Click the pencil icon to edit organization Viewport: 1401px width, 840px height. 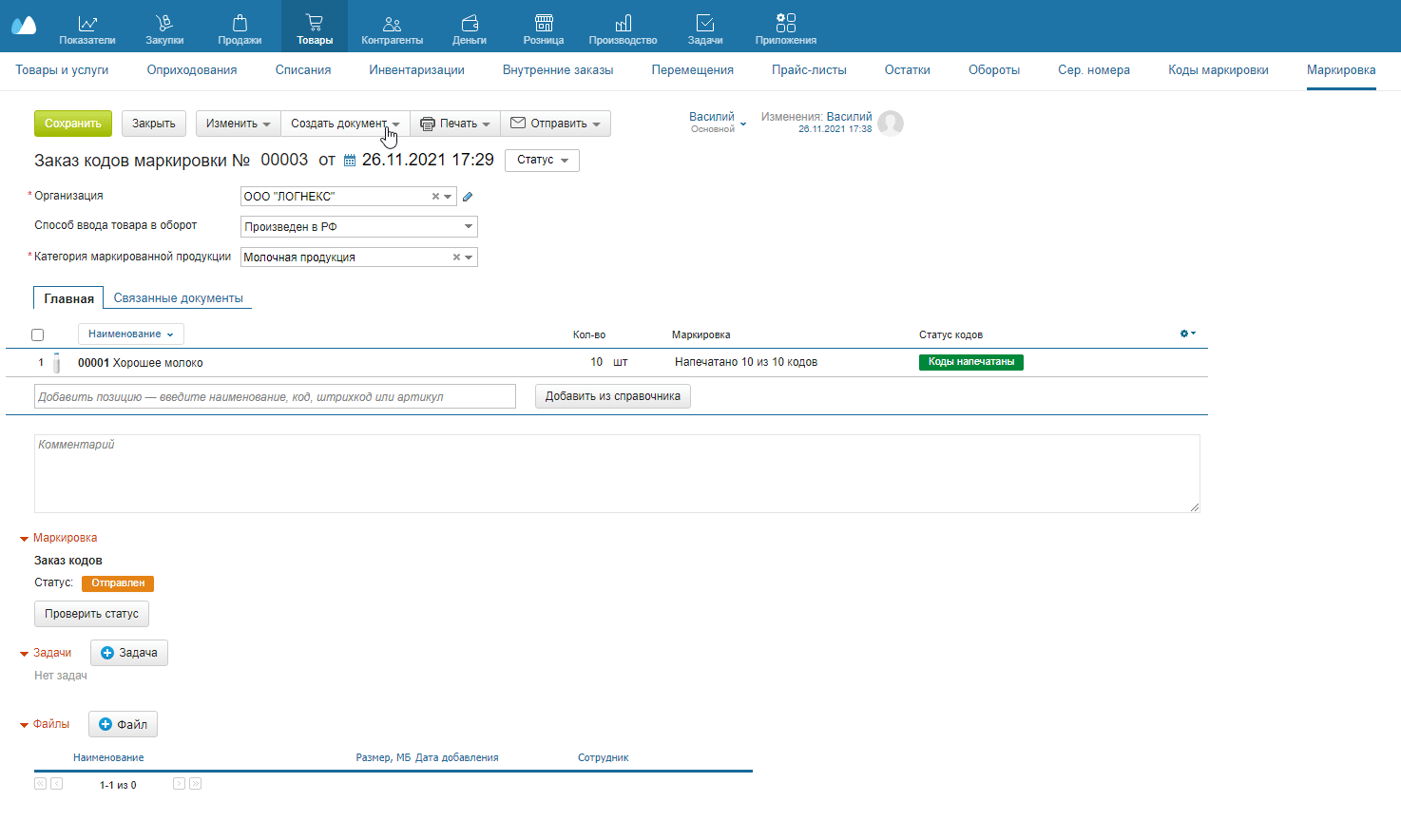(468, 197)
